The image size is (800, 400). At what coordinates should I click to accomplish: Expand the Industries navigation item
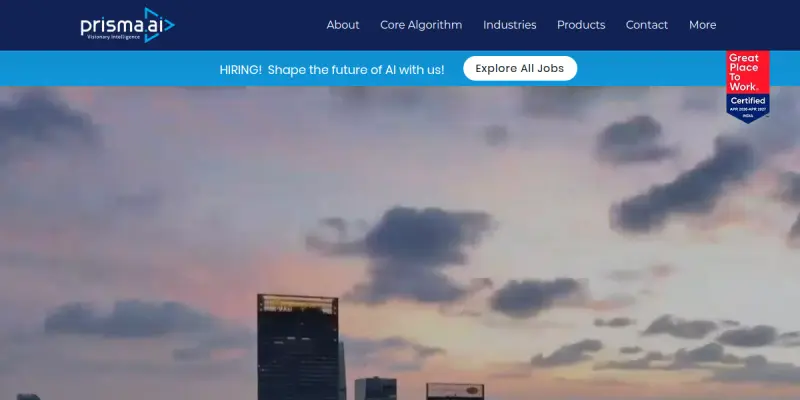510,25
